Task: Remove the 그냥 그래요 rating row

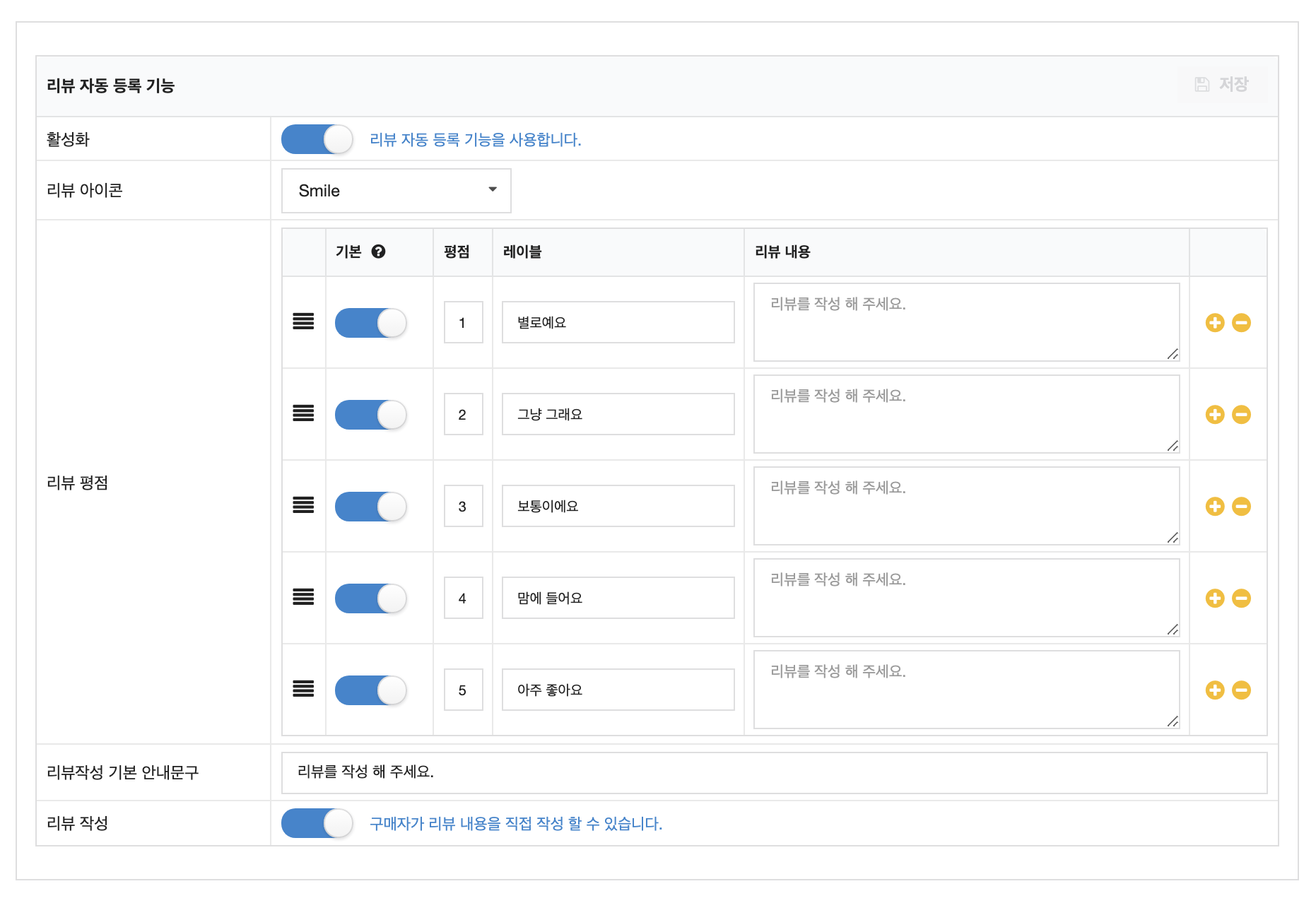Action: pyautogui.click(x=1241, y=415)
